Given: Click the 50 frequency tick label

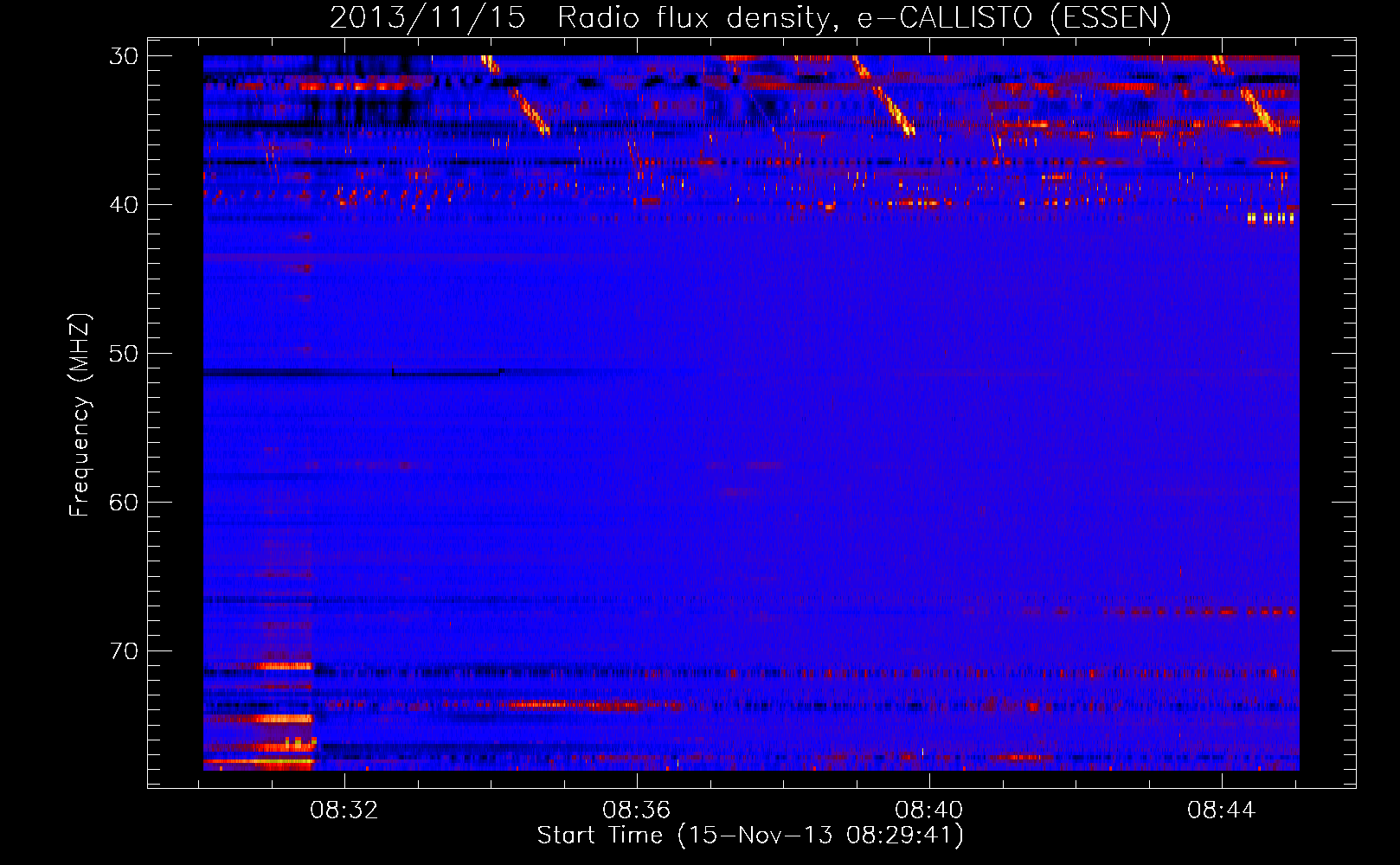Looking at the screenshot, I should coord(124,354).
